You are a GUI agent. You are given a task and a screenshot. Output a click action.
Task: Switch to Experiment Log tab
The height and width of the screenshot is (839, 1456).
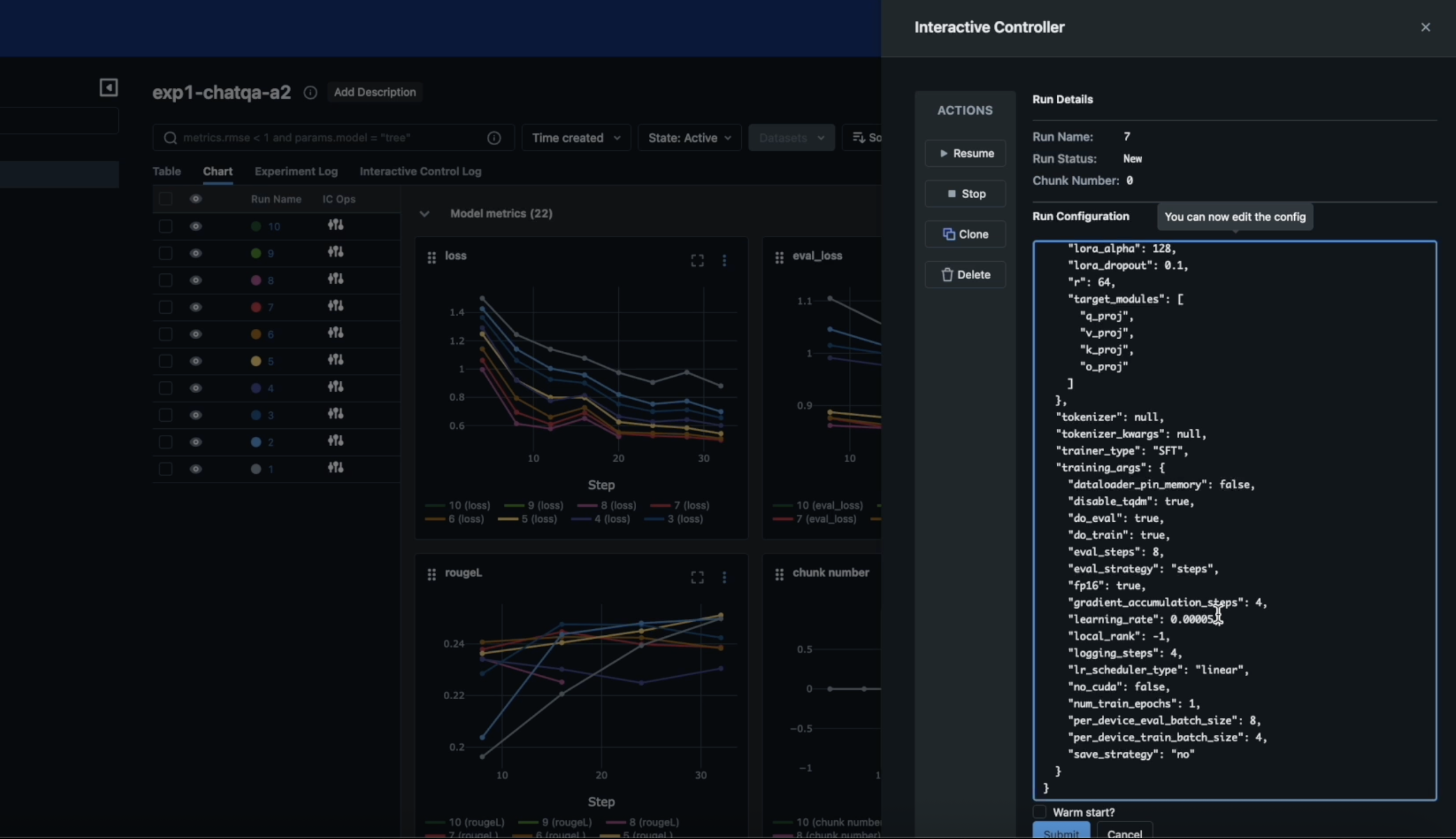[296, 172]
